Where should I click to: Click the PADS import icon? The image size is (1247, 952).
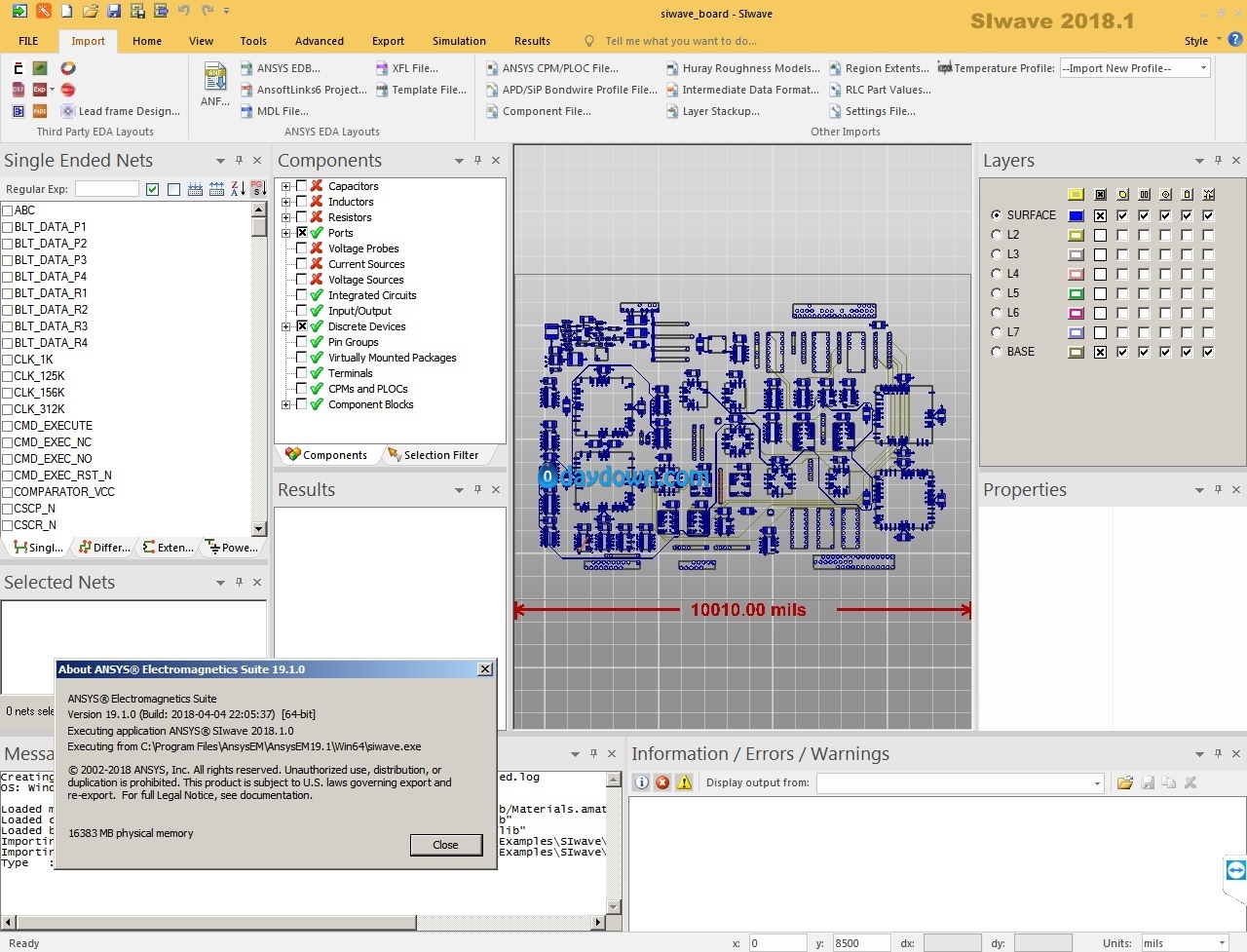40,111
